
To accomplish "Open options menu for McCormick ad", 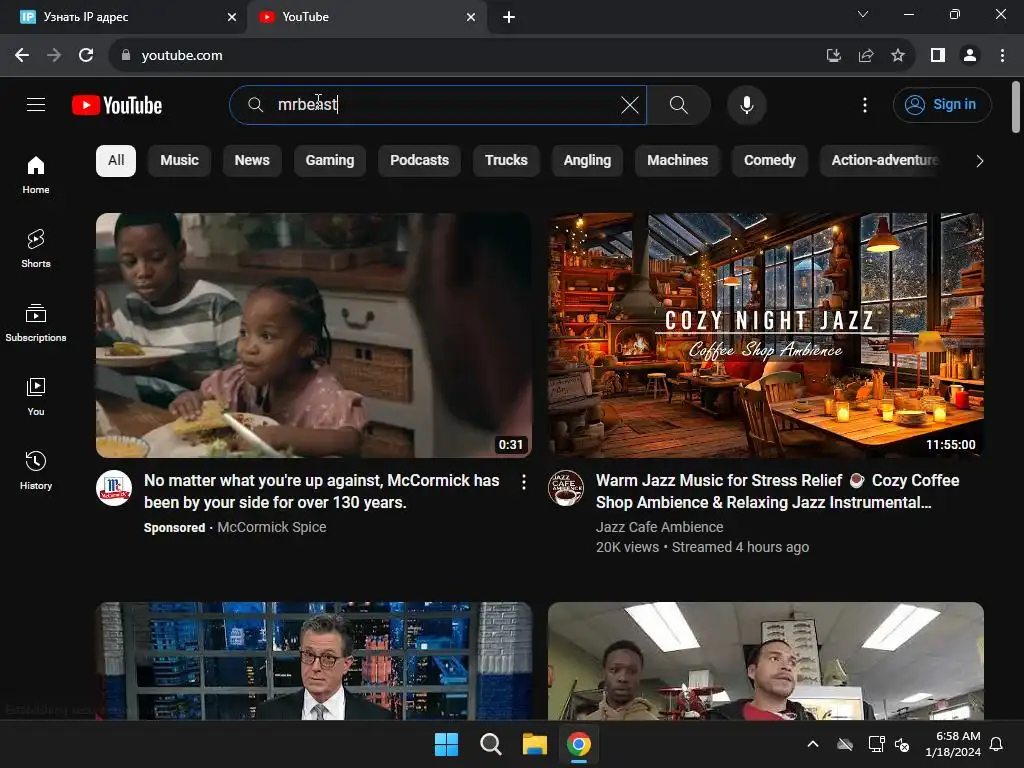I will [x=524, y=482].
